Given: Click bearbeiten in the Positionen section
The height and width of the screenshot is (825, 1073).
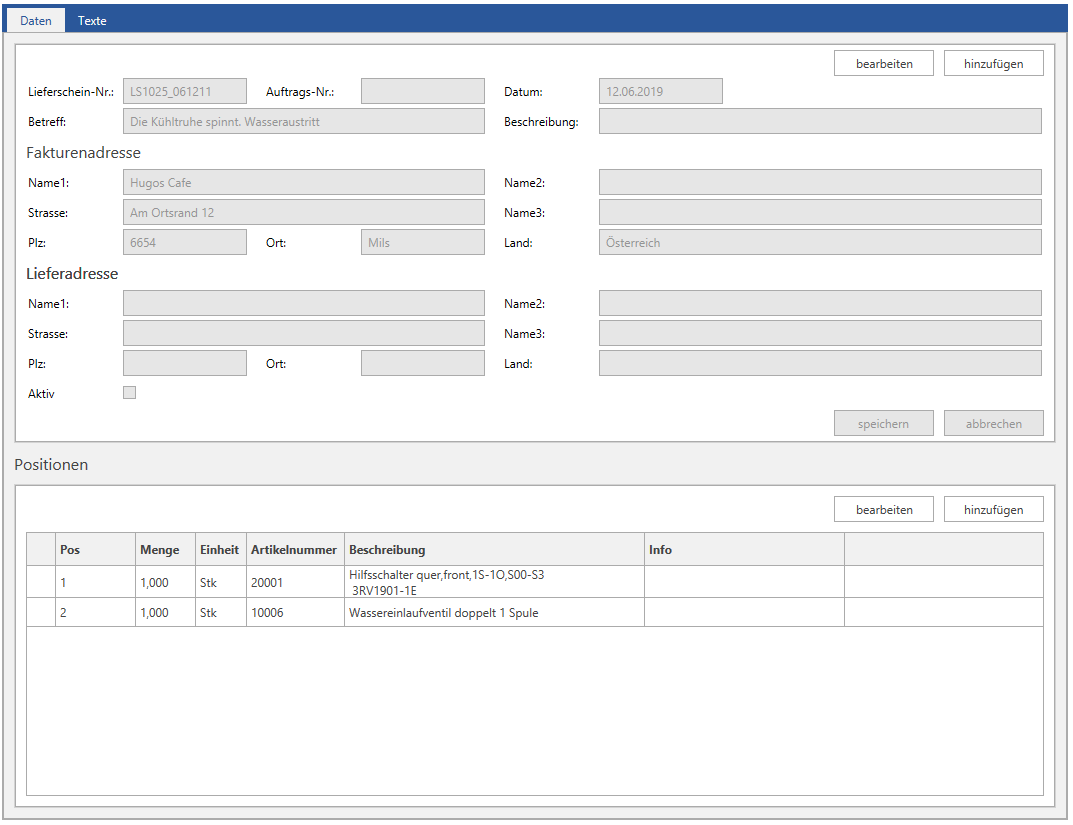Looking at the screenshot, I should click(x=883, y=510).
